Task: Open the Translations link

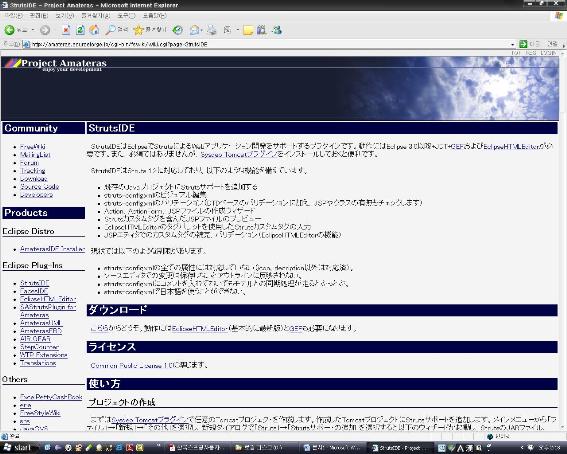Action: (x=38, y=363)
